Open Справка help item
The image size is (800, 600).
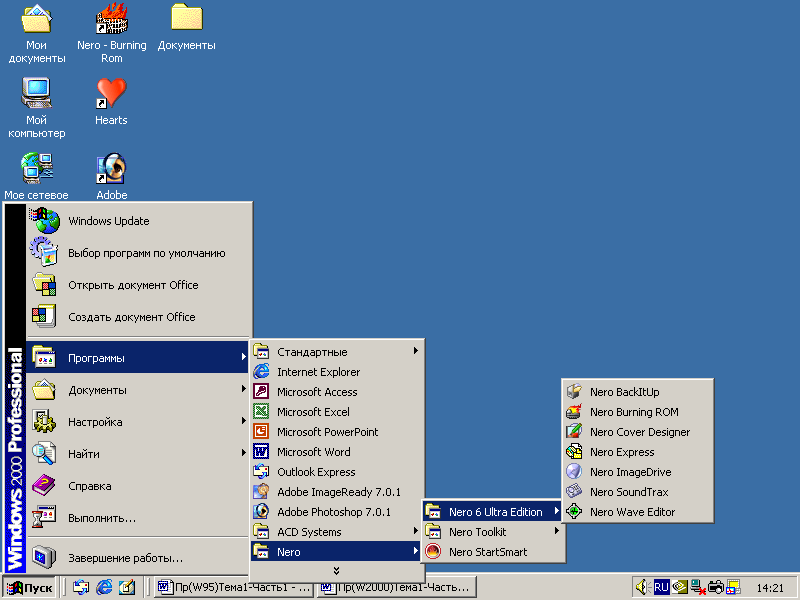(138, 486)
